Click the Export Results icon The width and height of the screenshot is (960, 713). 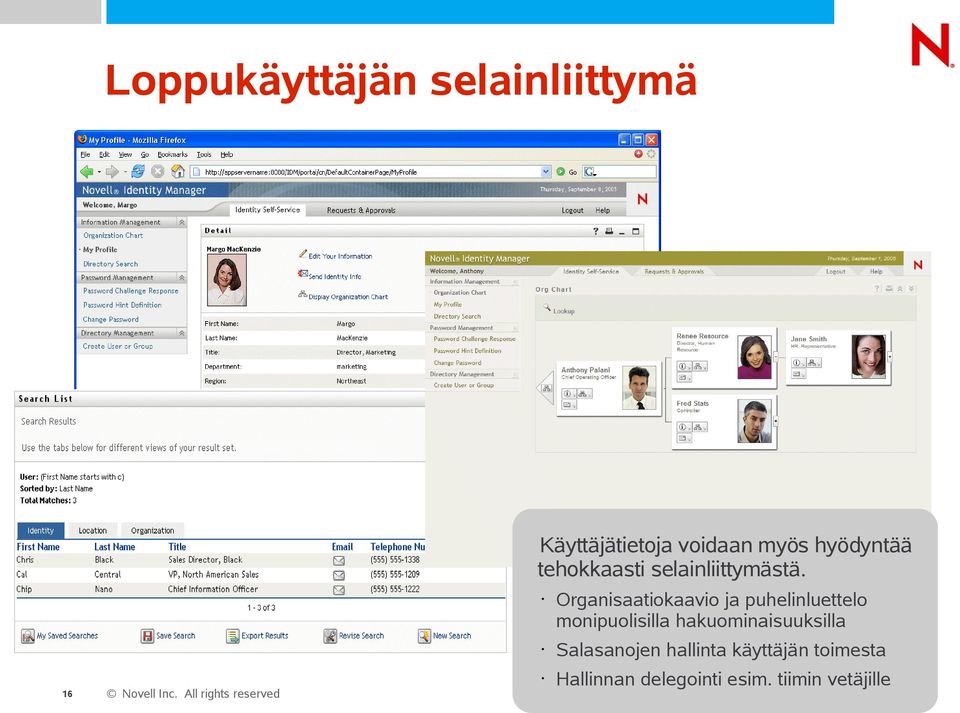pos(232,636)
